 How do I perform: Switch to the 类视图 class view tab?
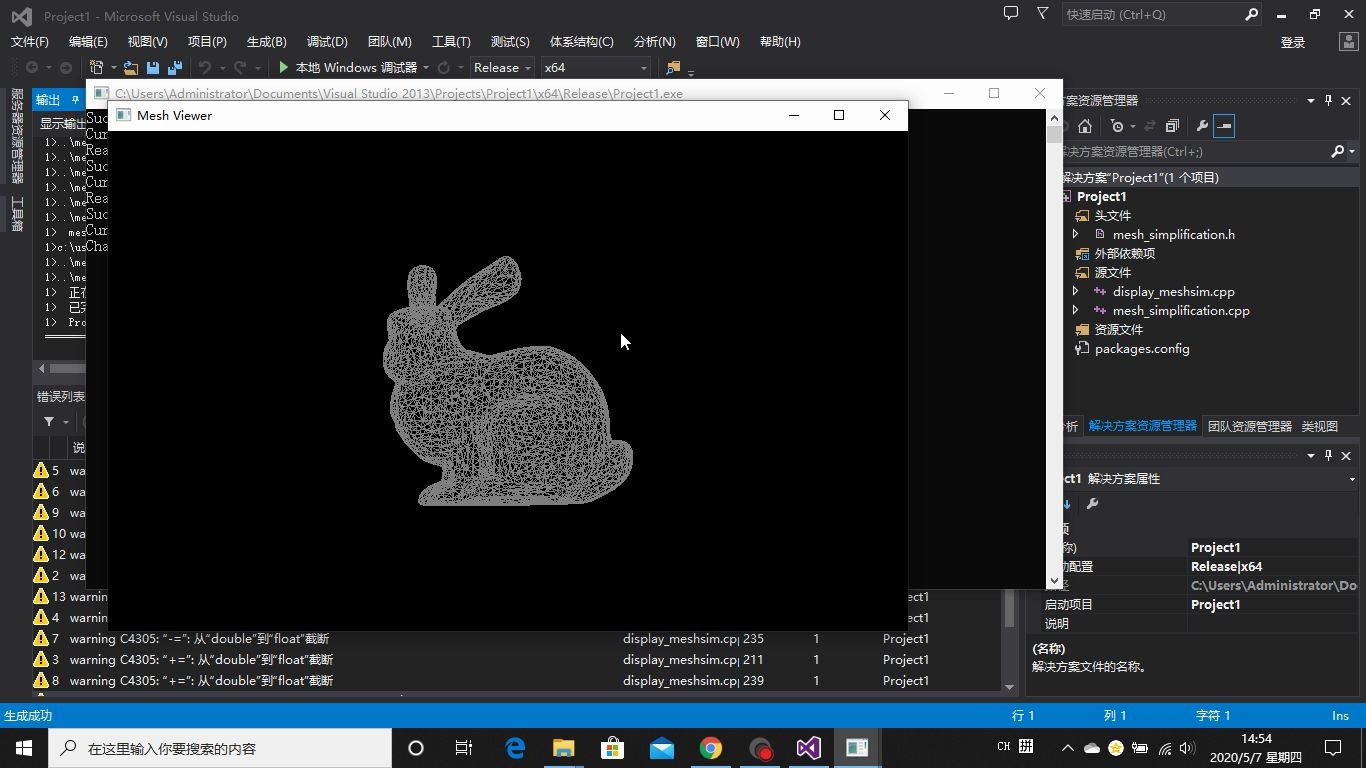pyautogui.click(x=1319, y=426)
